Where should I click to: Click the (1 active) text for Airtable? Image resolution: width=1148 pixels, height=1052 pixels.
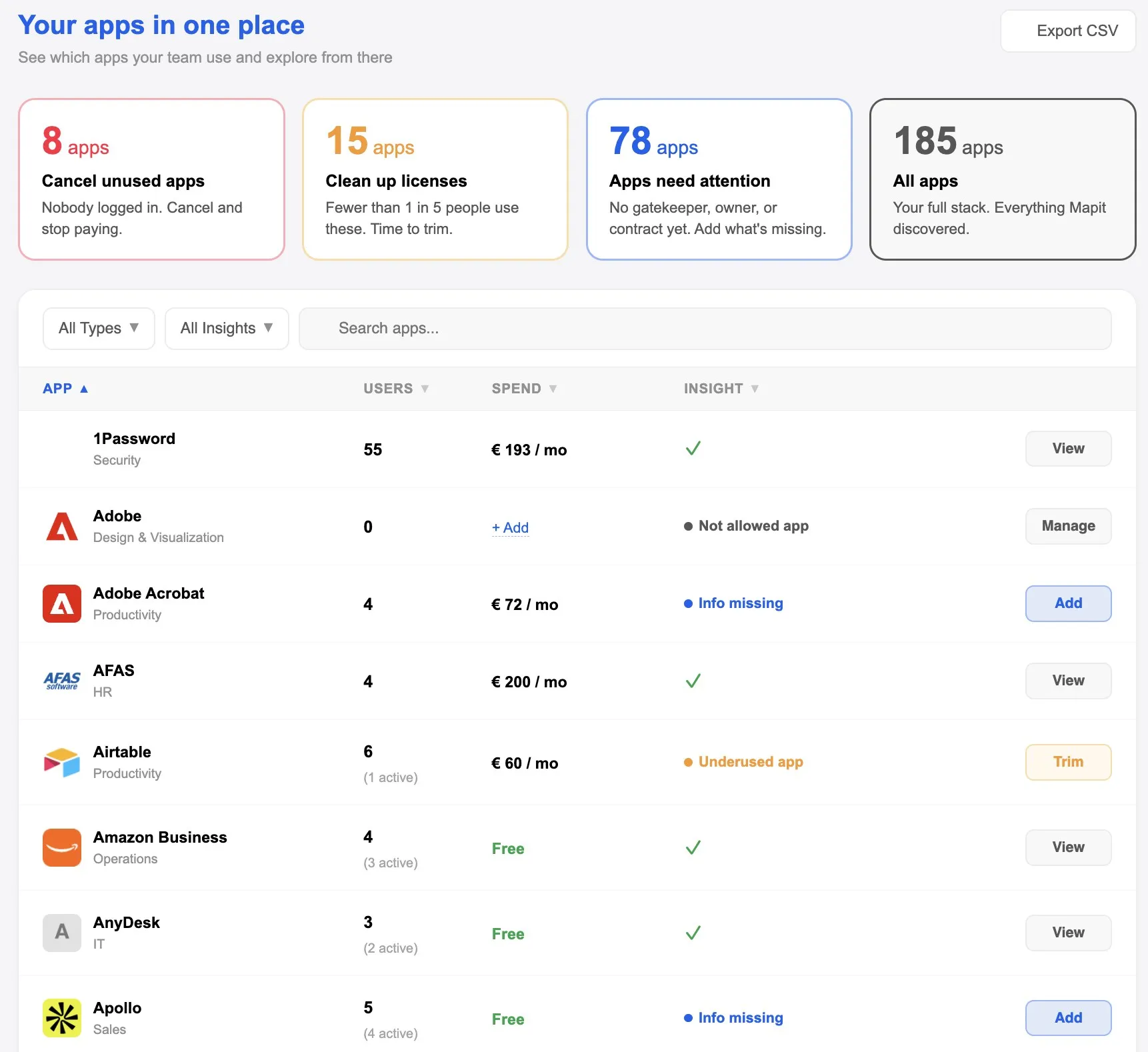391,777
